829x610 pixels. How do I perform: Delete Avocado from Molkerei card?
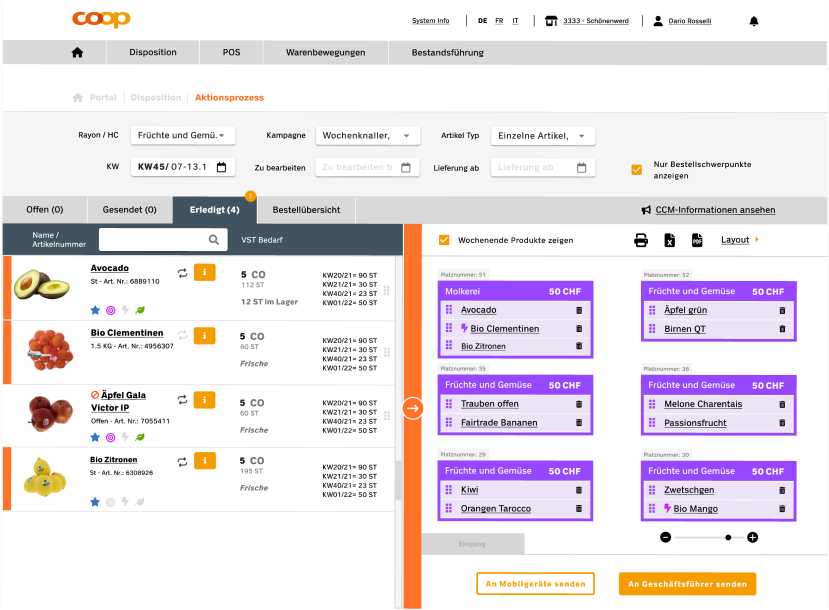(579, 310)
